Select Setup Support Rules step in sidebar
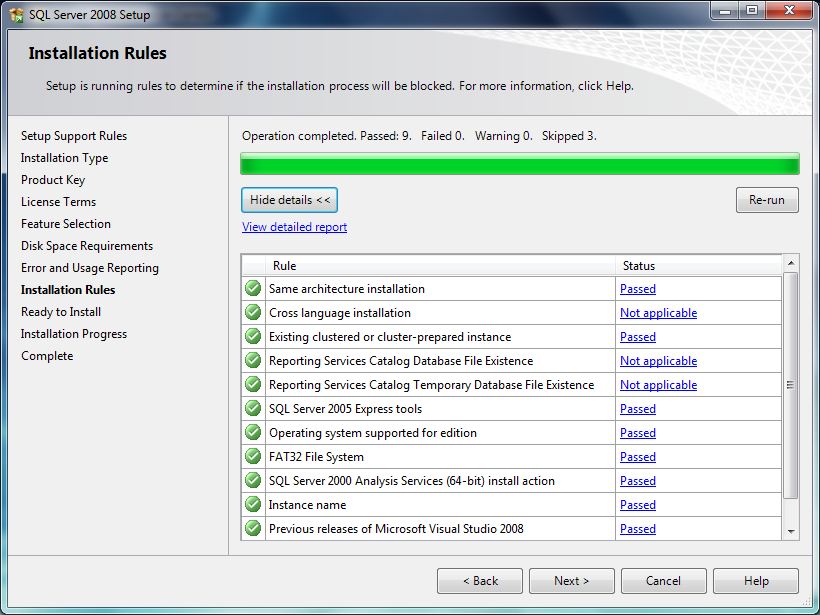 [x=74, y=136]
